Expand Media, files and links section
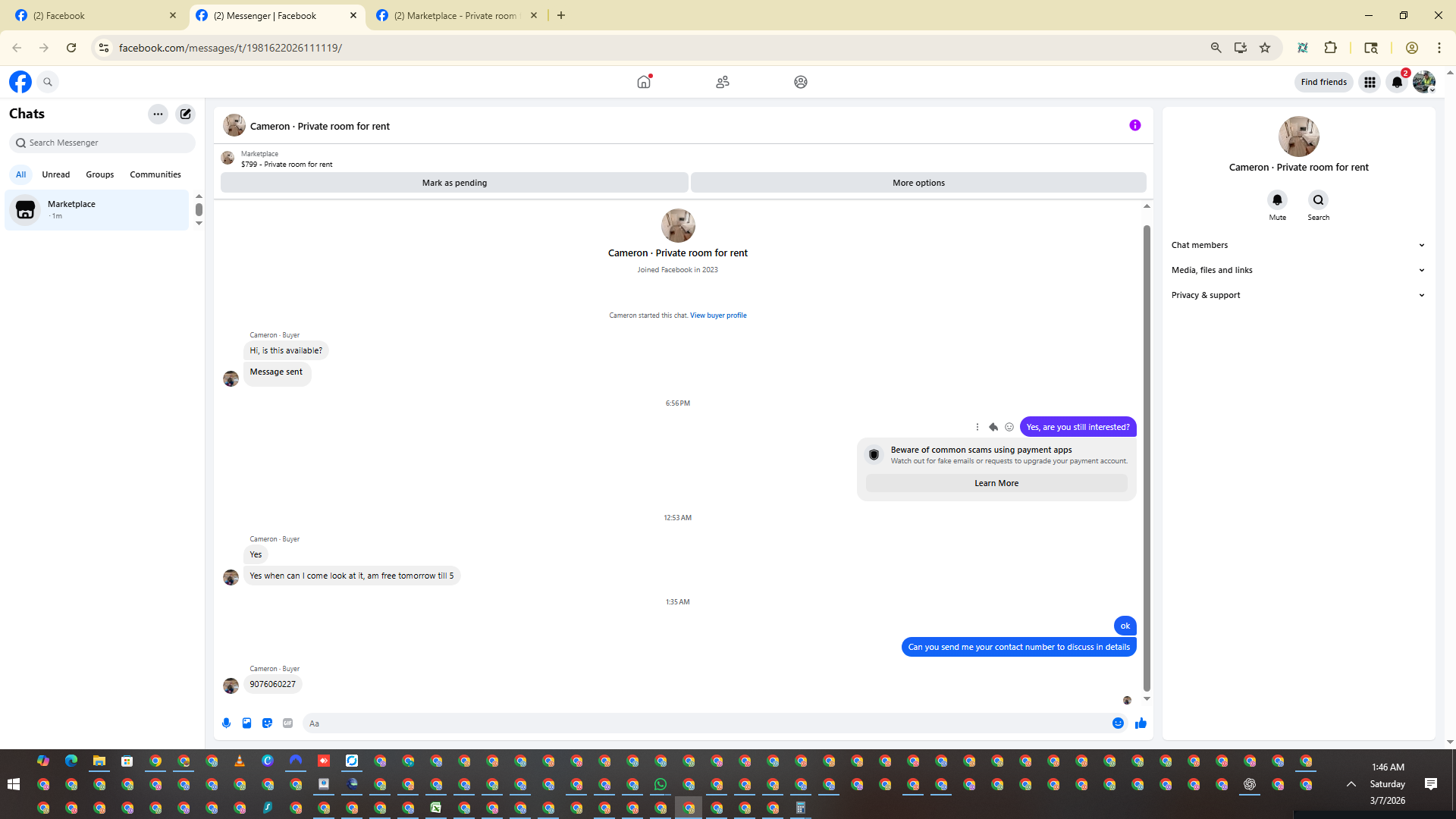The image size is (1456, 819). [1298, 270]
